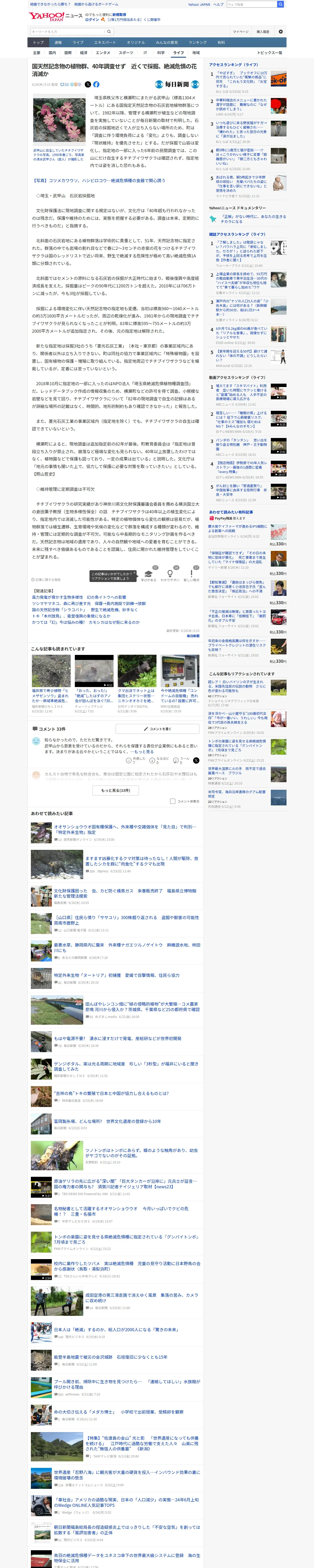Open article 日本人は「絶滅」するのか

click(x=116, y=1329)
